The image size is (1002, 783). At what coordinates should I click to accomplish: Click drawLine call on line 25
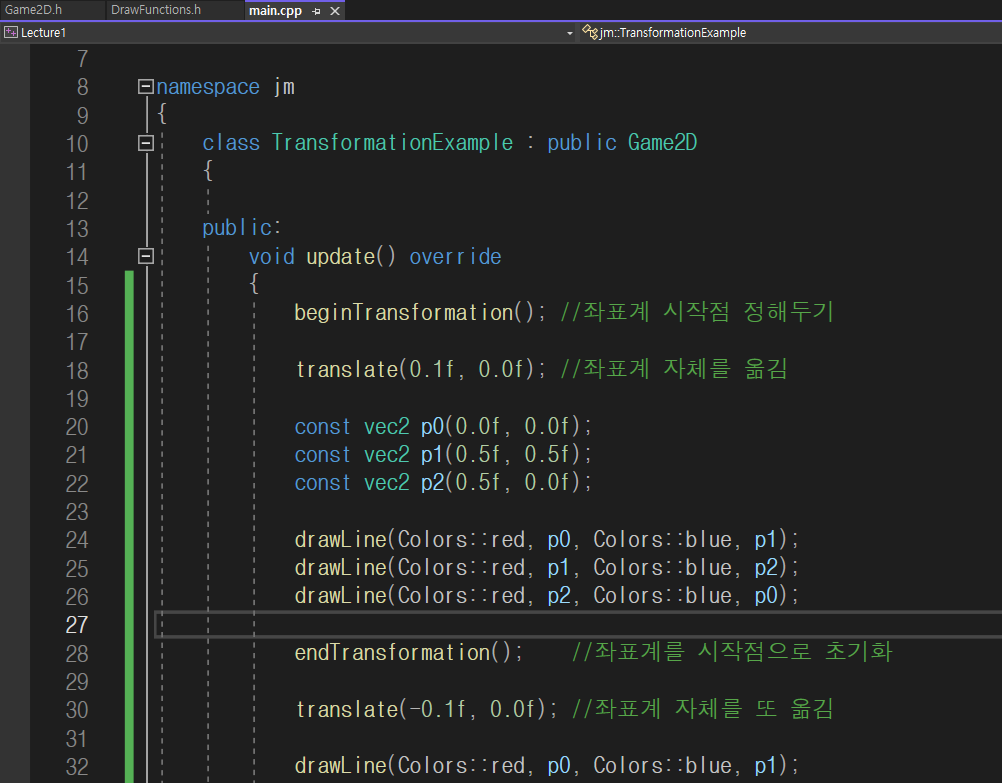click(547, 568)
